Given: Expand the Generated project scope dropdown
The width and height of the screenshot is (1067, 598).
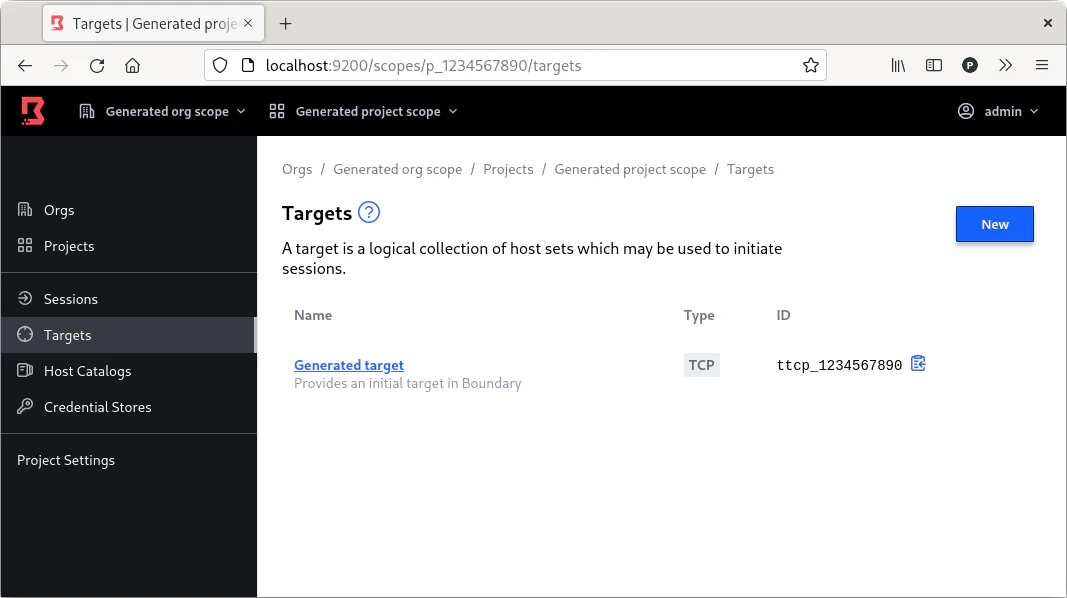Looking at the screenshot, I should [x=364, y=112].
